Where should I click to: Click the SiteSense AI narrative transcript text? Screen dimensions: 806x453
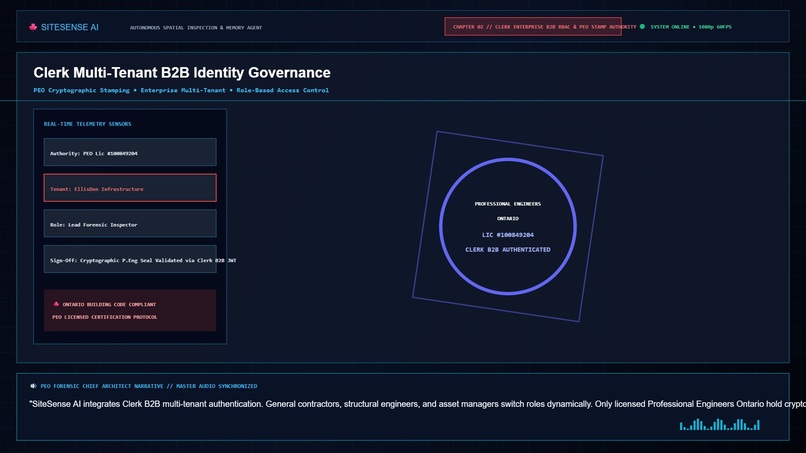click(x=417, y=404)
